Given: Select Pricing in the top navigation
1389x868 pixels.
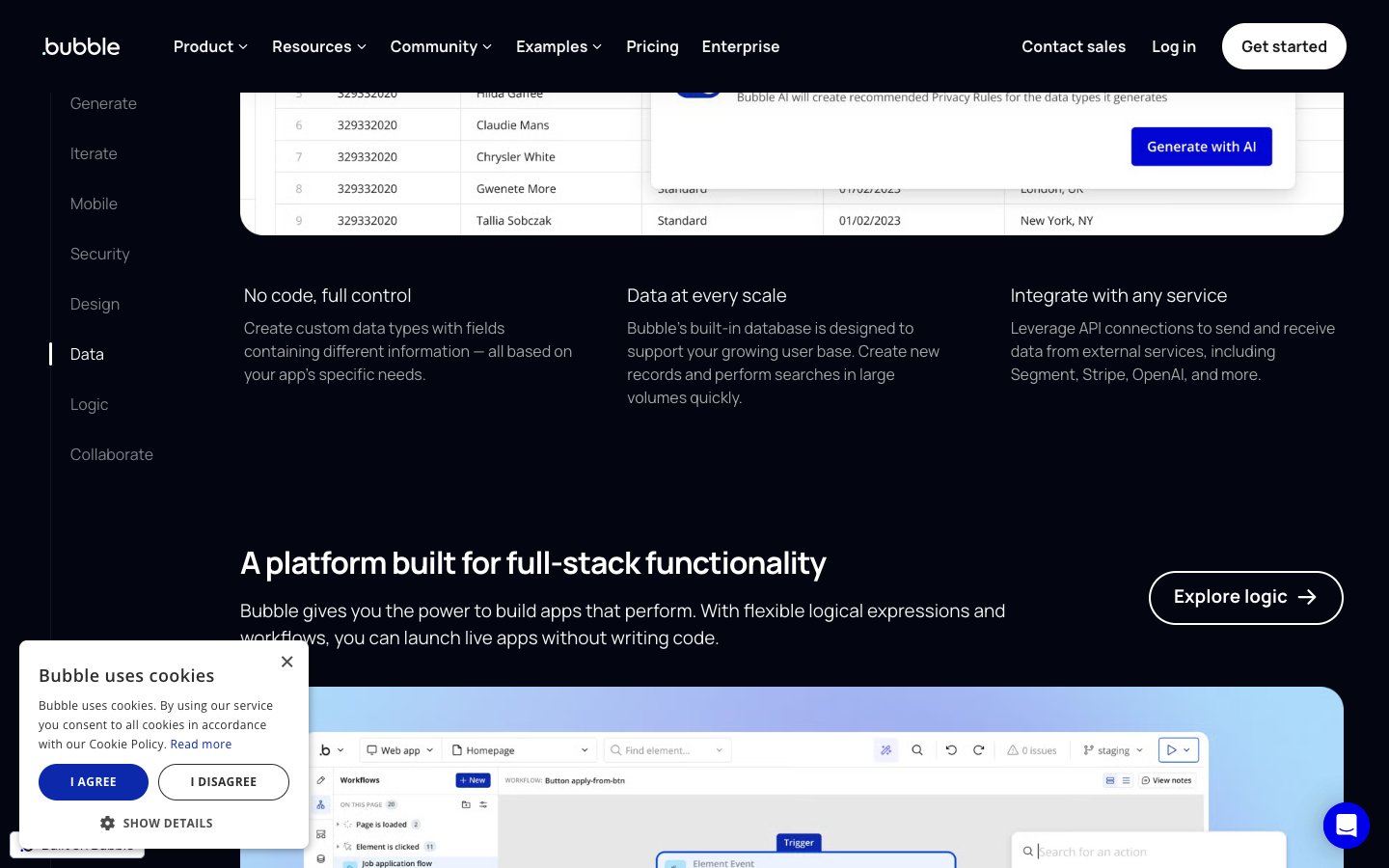Looking at the screenshot, I should [x=652, y=46].
